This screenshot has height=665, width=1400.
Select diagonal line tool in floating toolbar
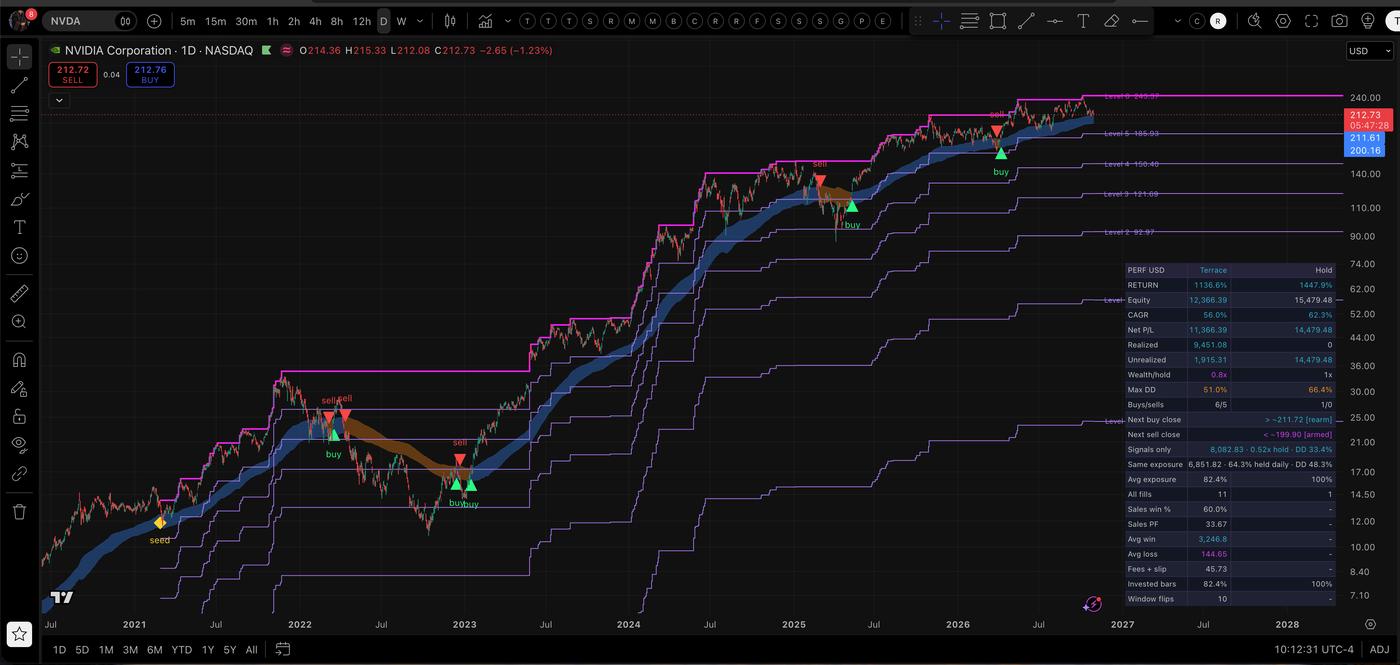(x=1026, y=21)
